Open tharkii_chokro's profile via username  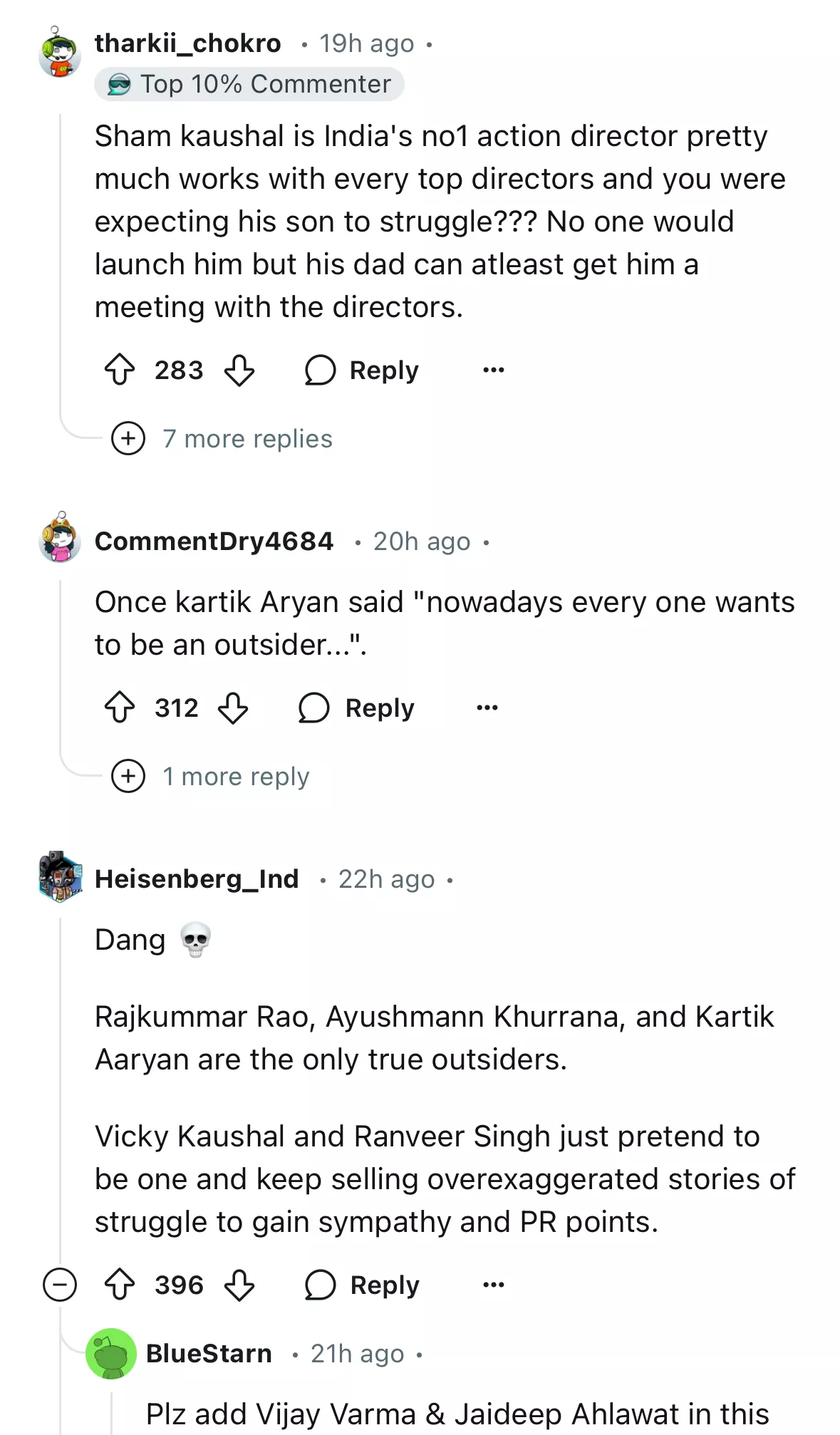coord(188,43)
